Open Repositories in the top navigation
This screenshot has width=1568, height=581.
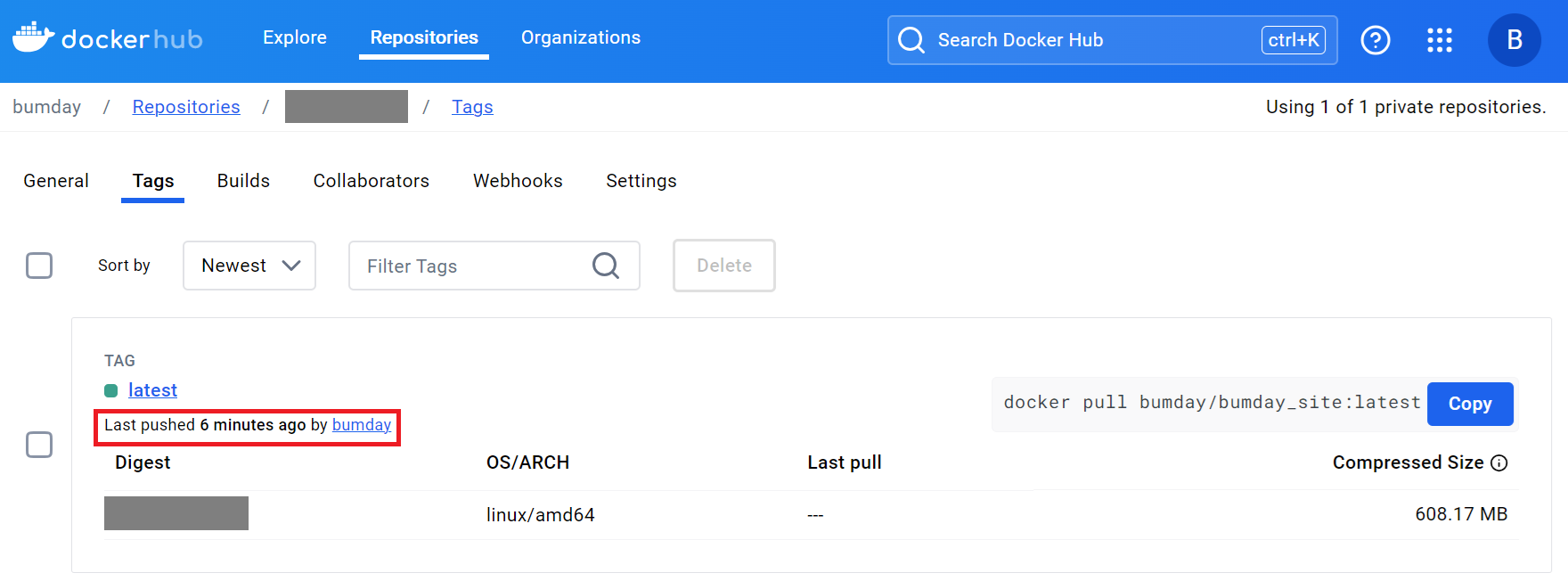(x=424, y=37)
